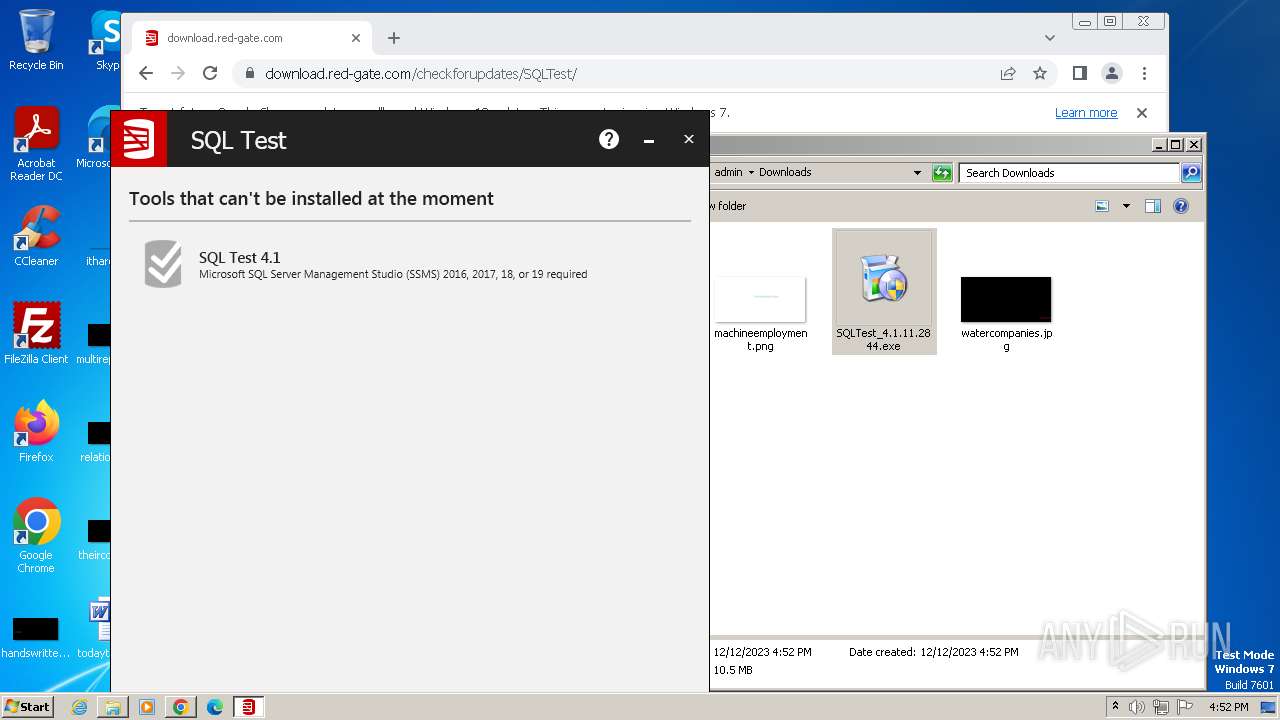Click Learn more link in Chrome infobar
Image resolution: width=1280 pixels, height=720 pixels.
(x=1086, y=113)
